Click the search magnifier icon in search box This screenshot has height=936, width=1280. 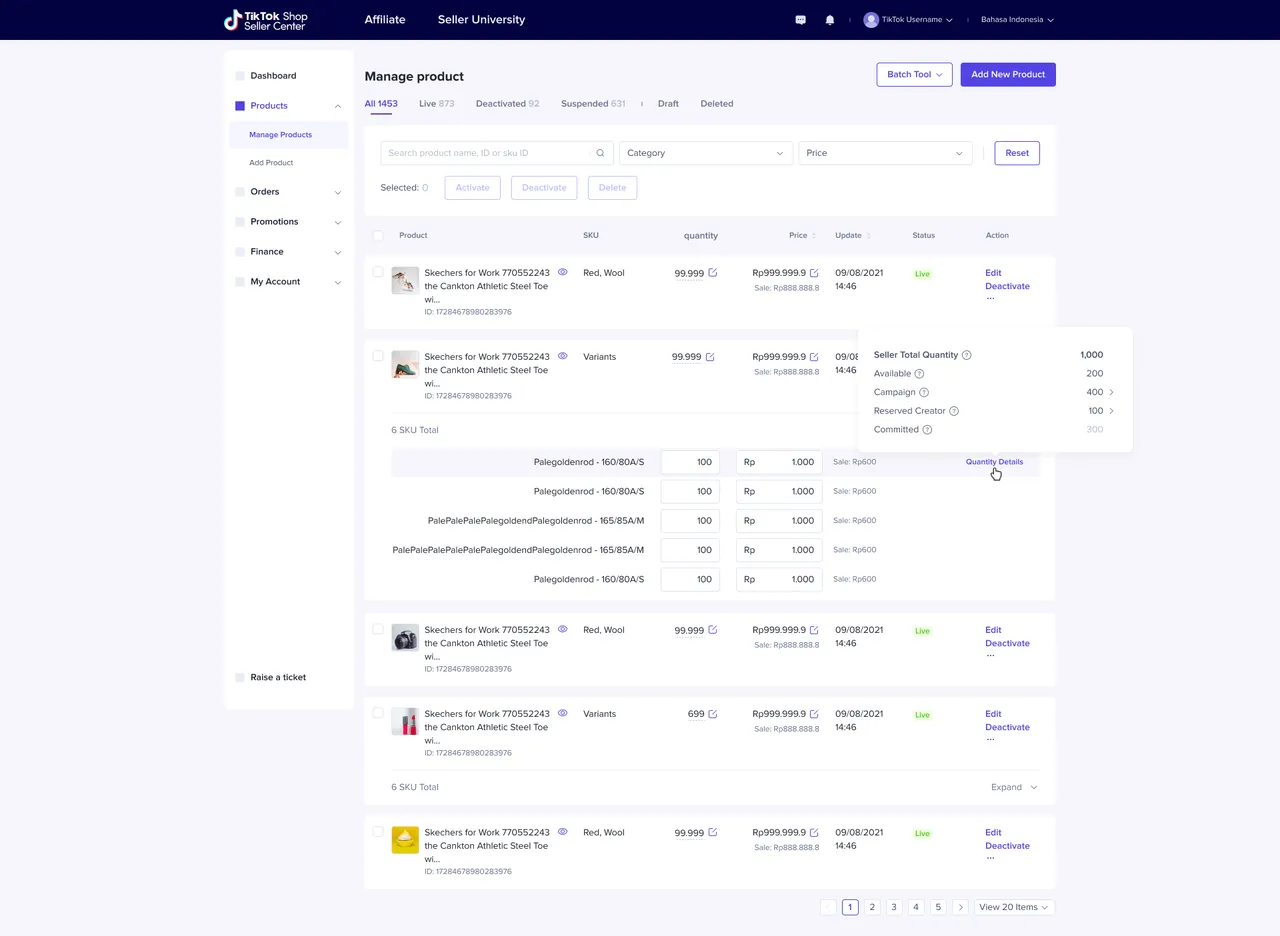[600, 153]
